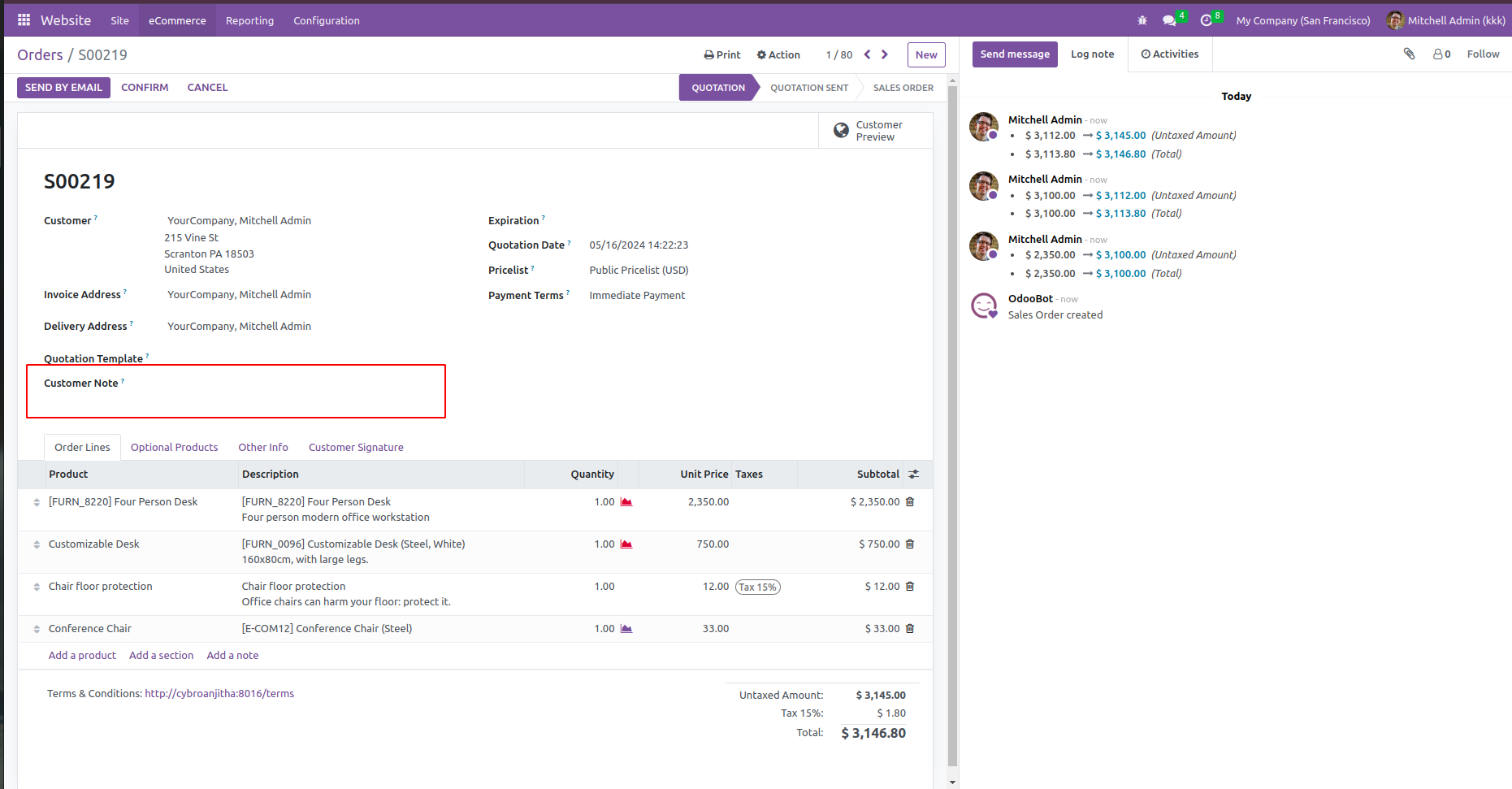Open Mitchell Admin user menu
Screen dimensions: 1512x789
coord(1446,20)
